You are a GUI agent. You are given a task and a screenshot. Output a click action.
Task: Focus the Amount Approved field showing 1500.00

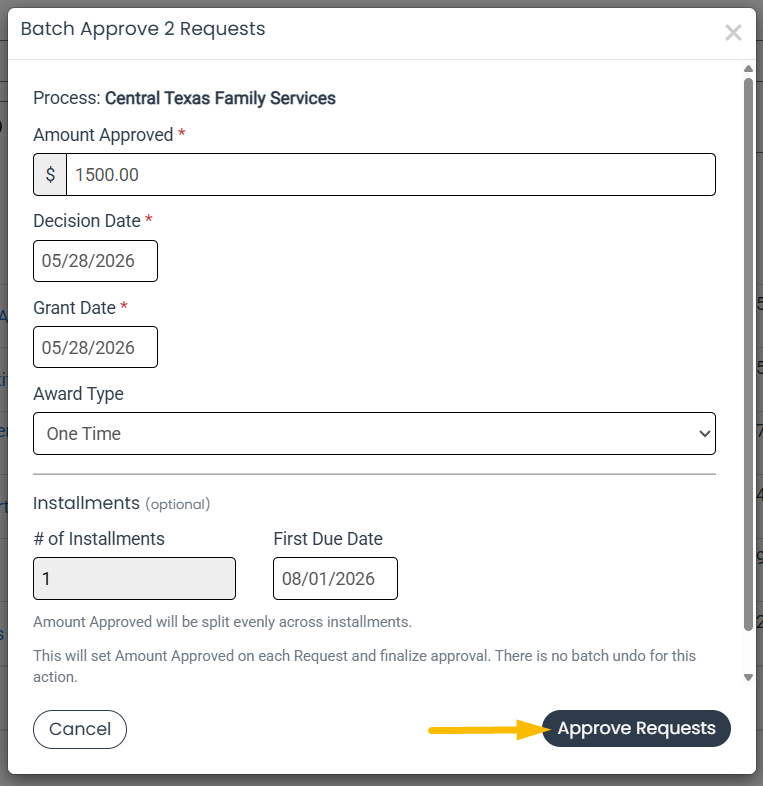[x=391, y=174]
